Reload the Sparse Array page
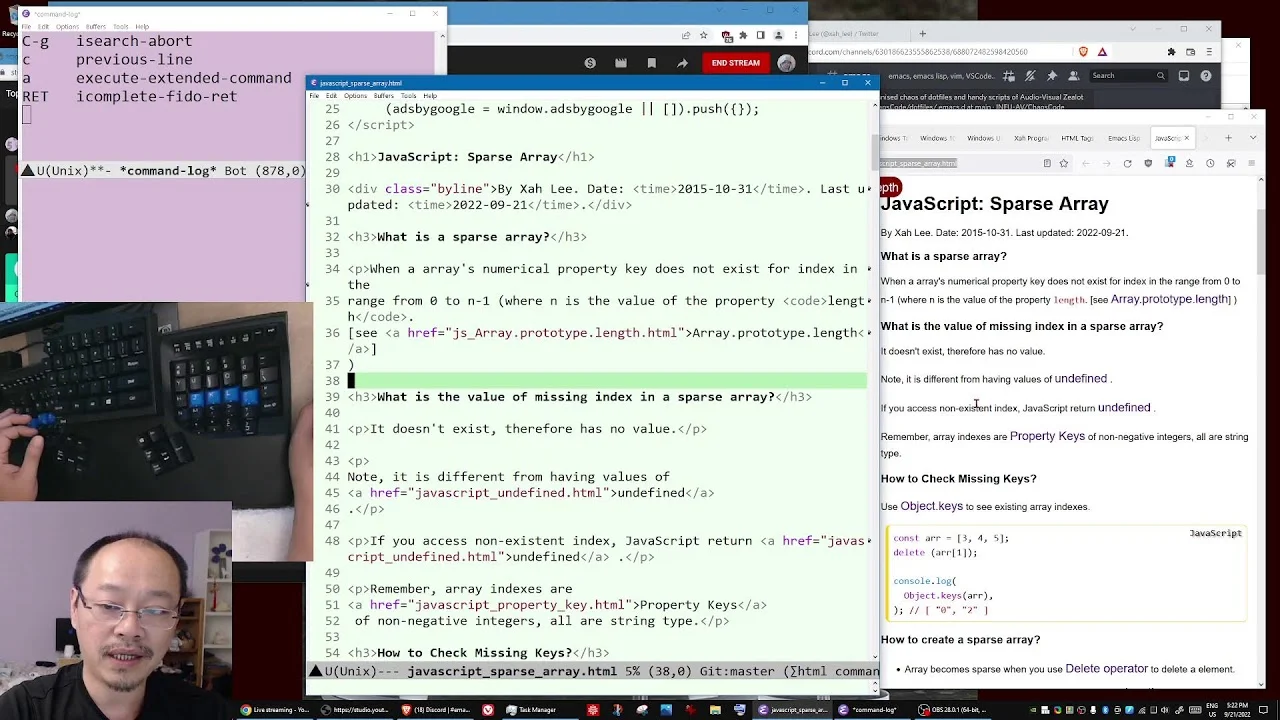 (1127, 163)
